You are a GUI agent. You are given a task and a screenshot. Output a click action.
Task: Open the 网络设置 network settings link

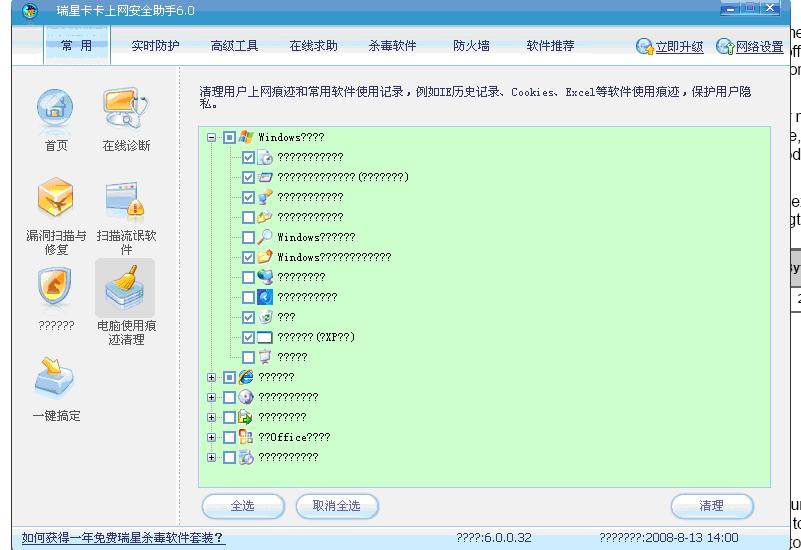[760, 47]
